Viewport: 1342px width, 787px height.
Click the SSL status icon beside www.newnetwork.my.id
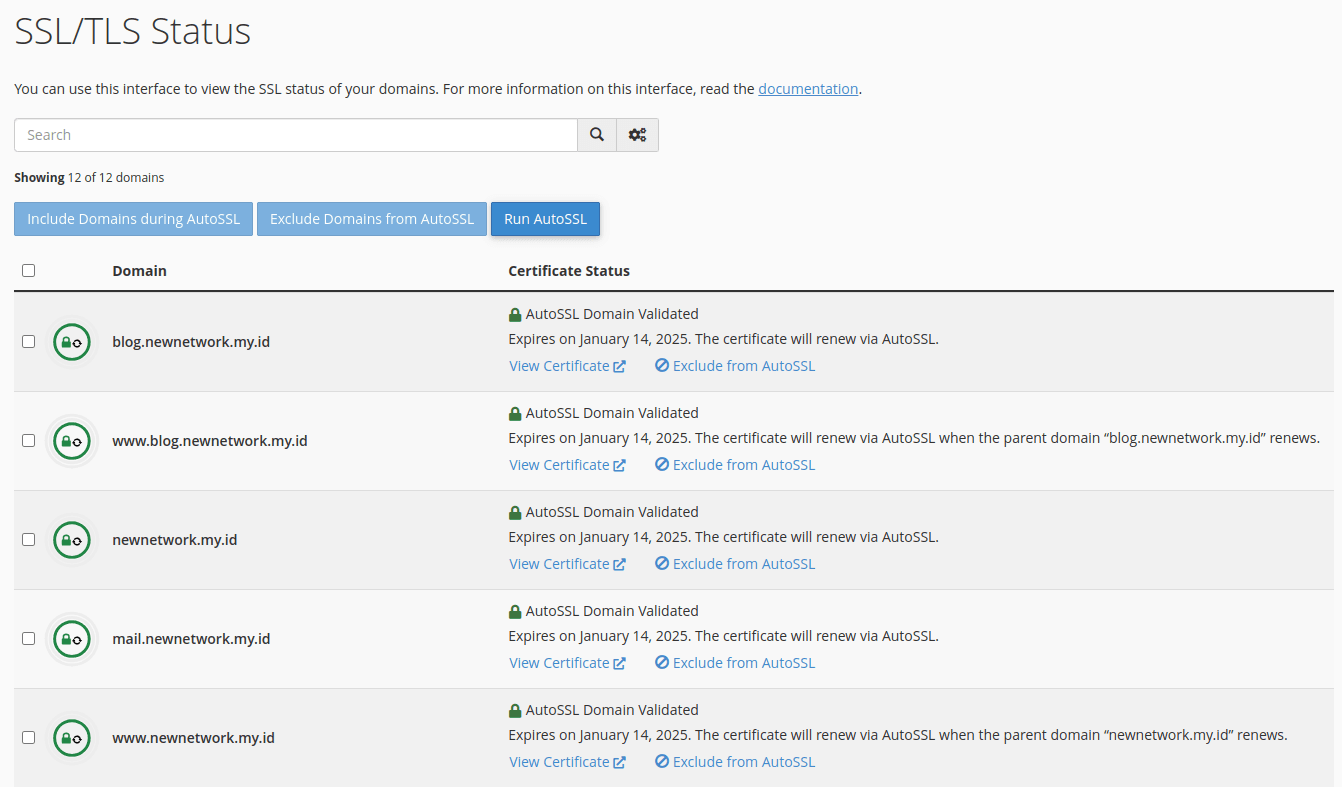point(71,738)
